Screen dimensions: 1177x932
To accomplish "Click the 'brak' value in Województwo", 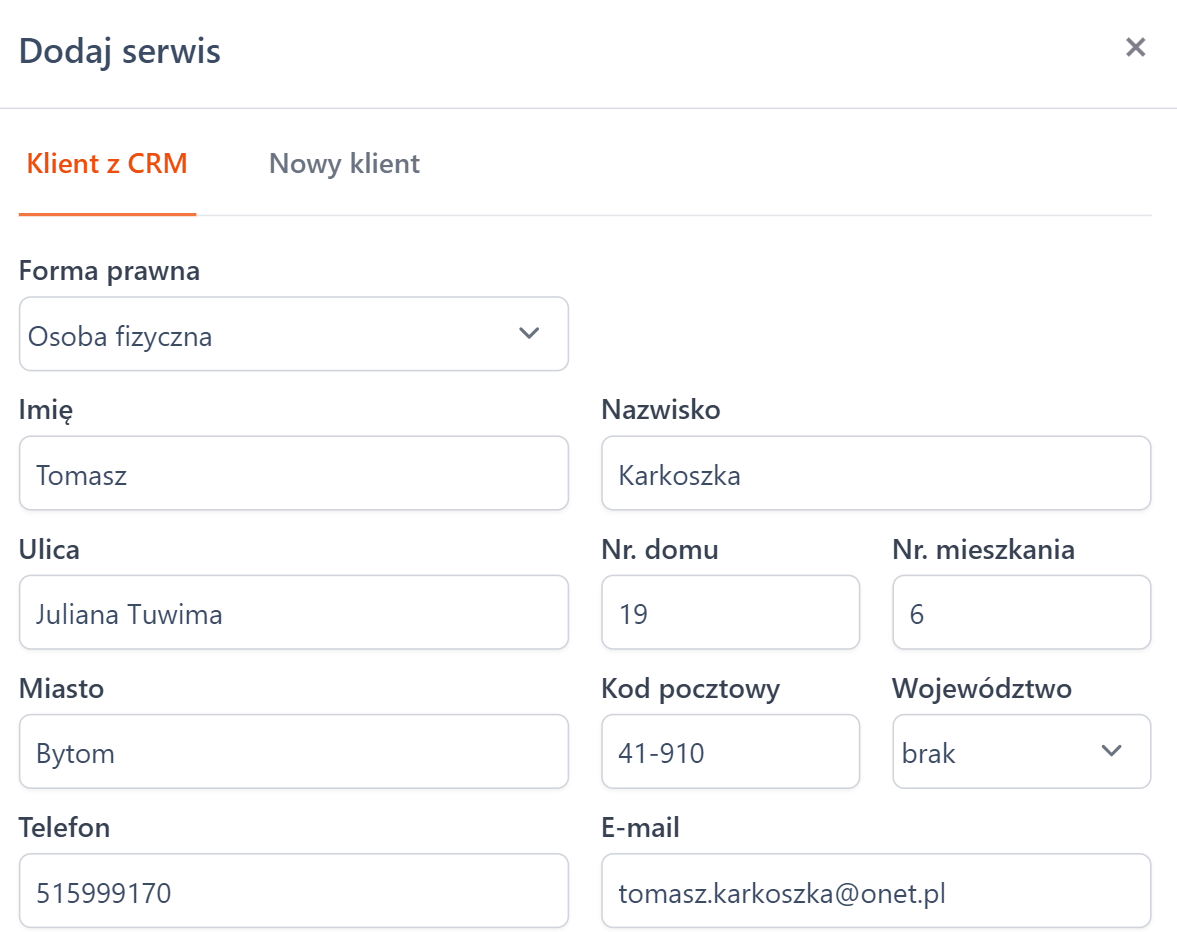I will [x=929, y=753].
